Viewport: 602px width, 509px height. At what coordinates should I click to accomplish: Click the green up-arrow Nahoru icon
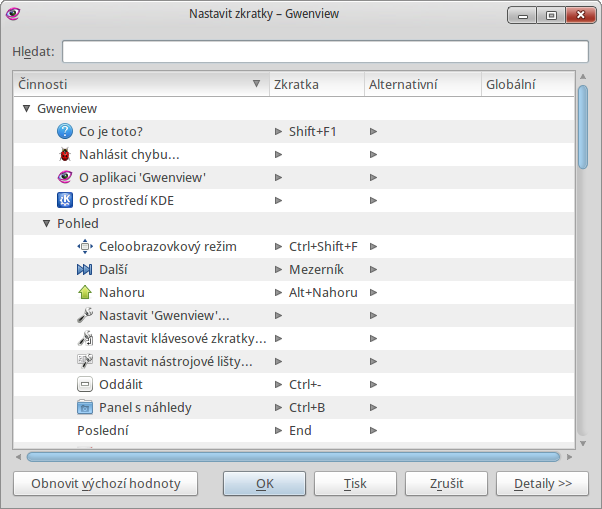pyautogui.click(x=86, y=292)
